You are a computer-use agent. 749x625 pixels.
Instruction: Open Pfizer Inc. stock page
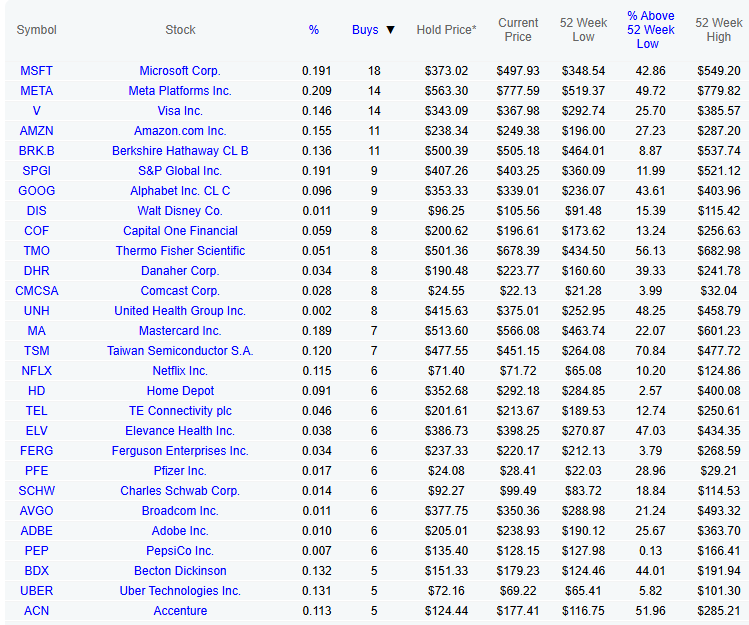tap(180, 472)
